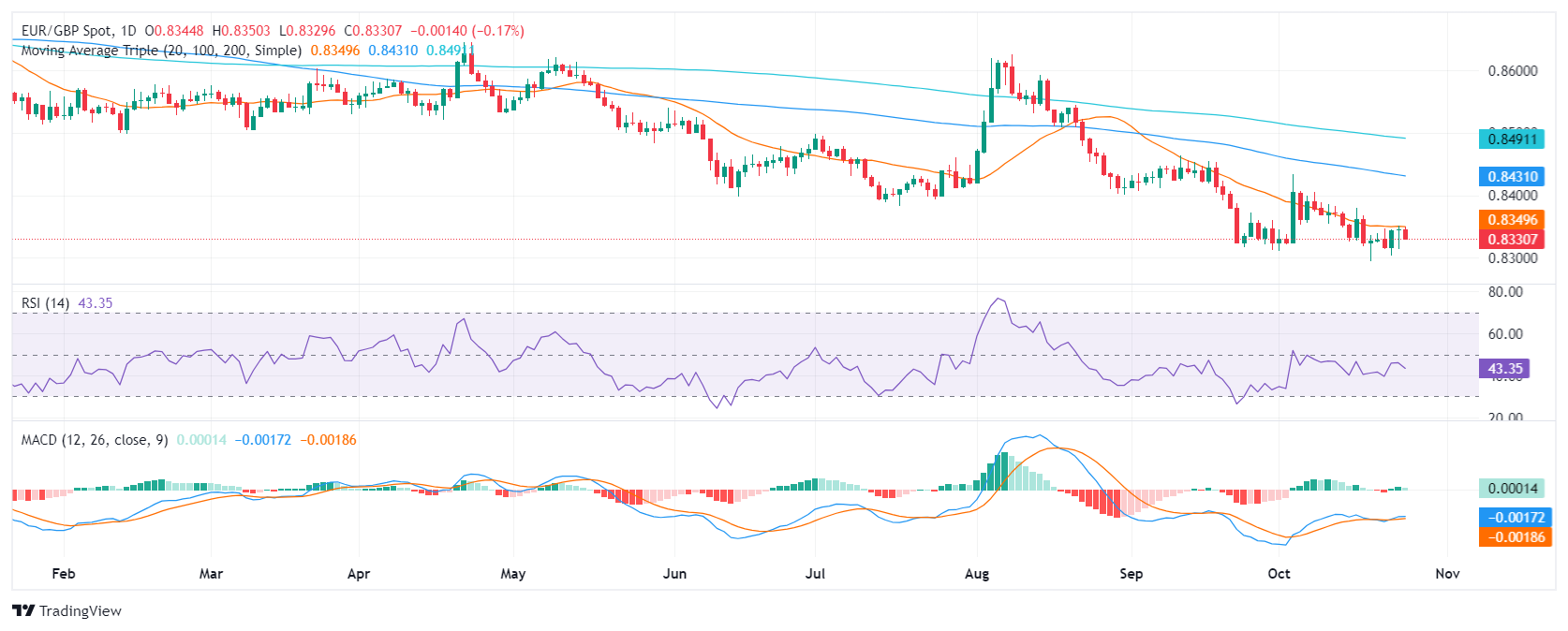Click the May label on time axis
Screen dimensions: 1568x631
pos(512,574)
